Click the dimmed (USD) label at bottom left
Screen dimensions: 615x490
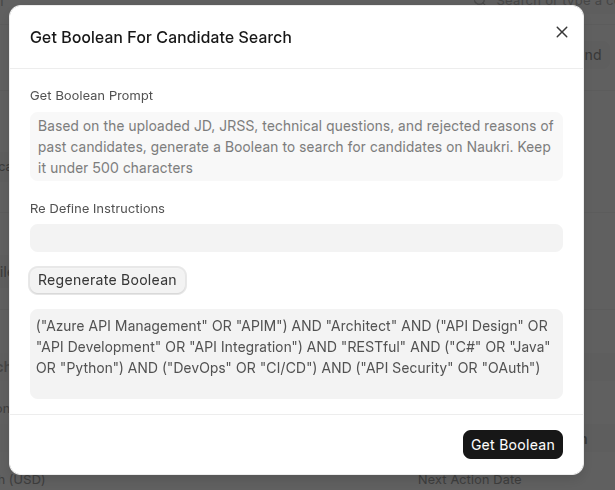click(24, 480)
